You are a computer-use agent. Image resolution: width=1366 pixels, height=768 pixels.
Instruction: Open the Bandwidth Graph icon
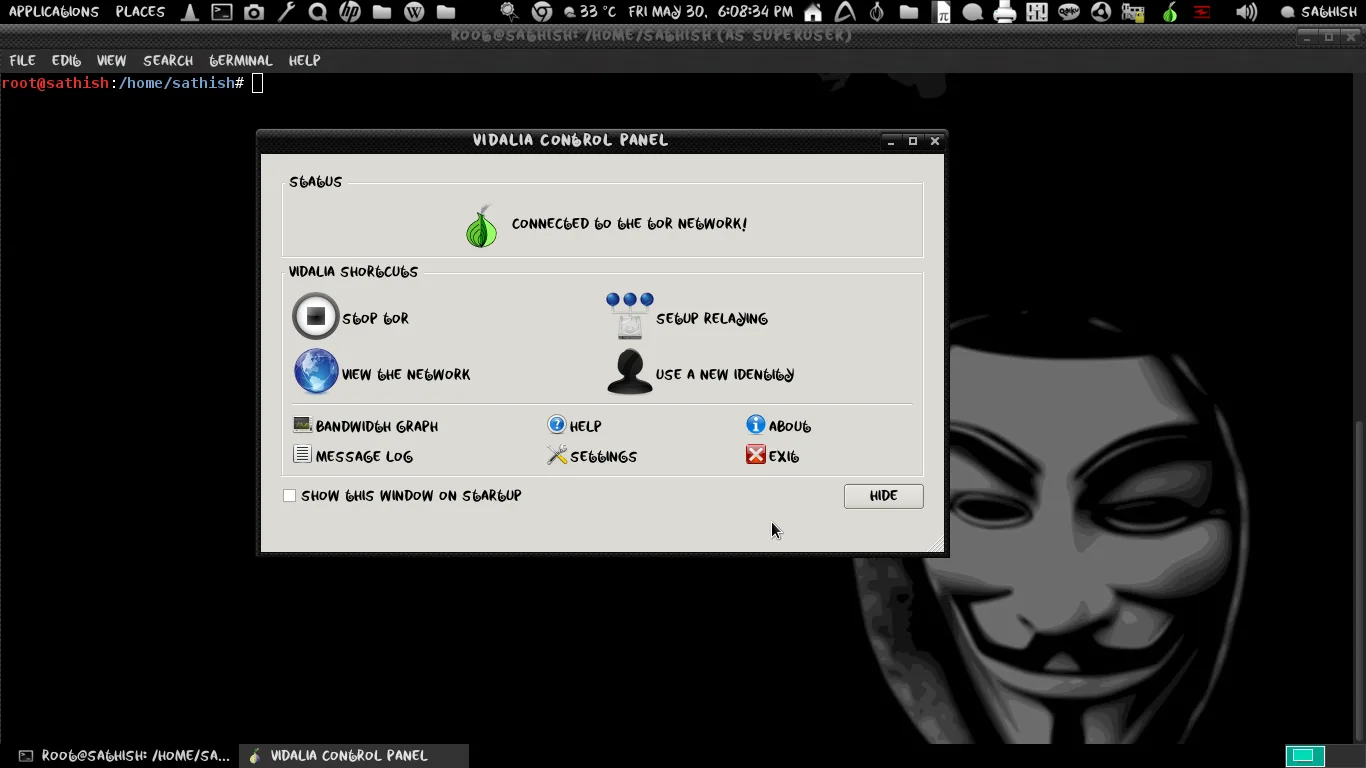pos(303,425)
